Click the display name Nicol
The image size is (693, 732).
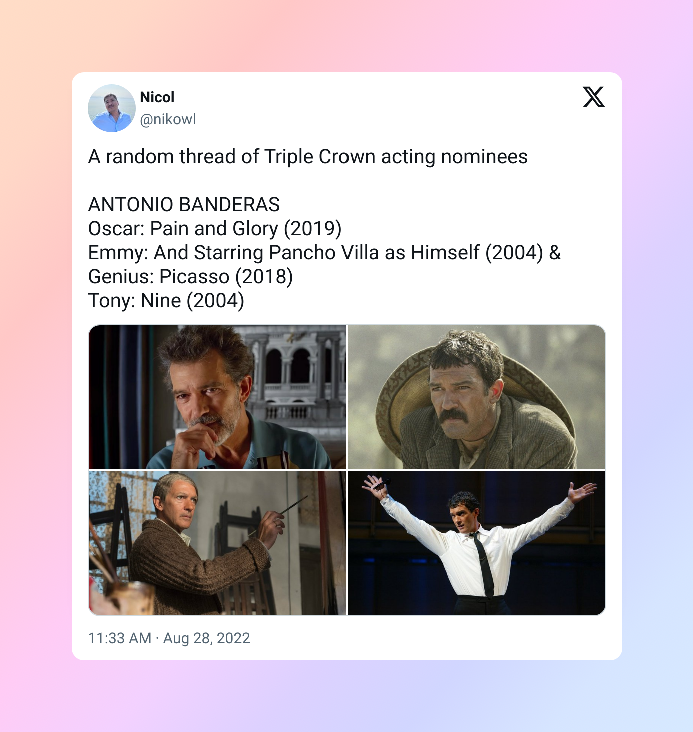[x=157, y=97]
